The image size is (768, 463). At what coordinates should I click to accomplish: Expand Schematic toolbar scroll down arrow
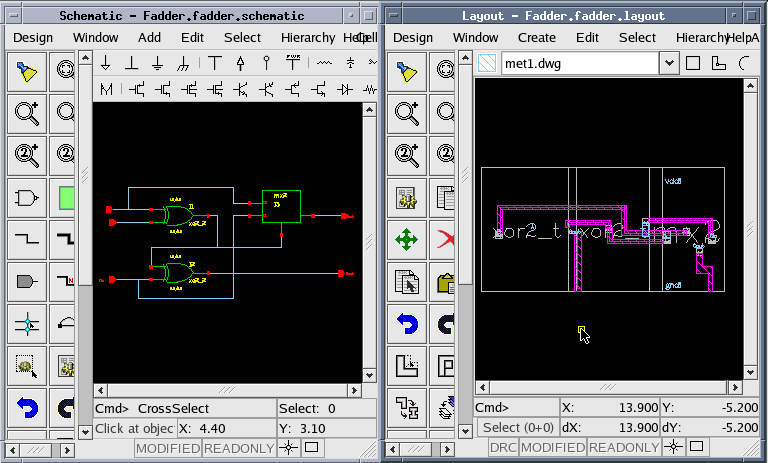[85, 431]
